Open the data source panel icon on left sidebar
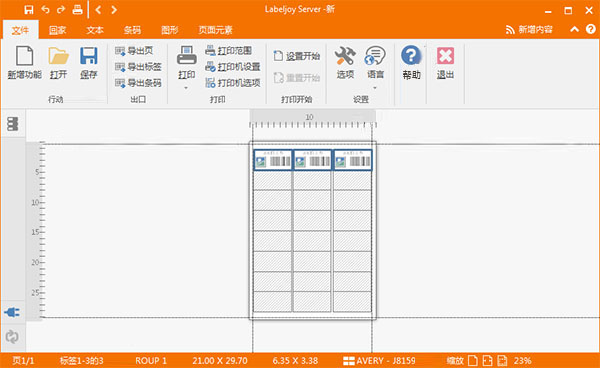Viewport: 600px width, 368px height. [x=13, y=124]
